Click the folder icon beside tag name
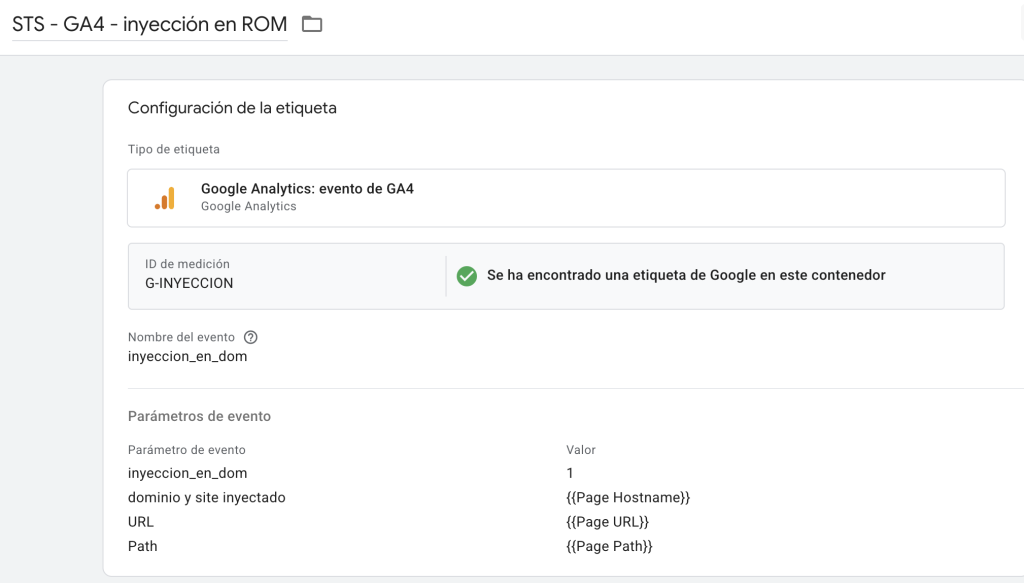1024x583 pixels. (312, 24)
